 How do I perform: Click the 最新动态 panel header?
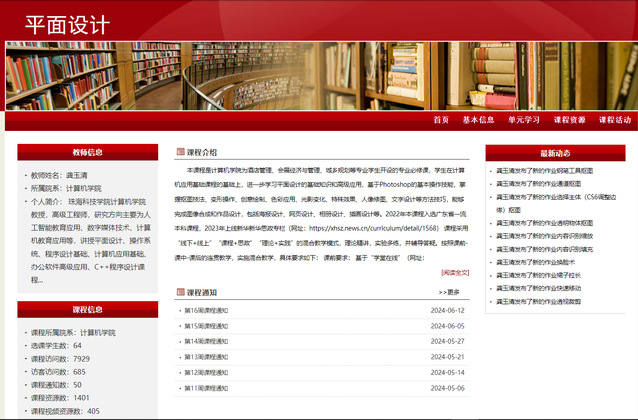click(x=555, y=153)
